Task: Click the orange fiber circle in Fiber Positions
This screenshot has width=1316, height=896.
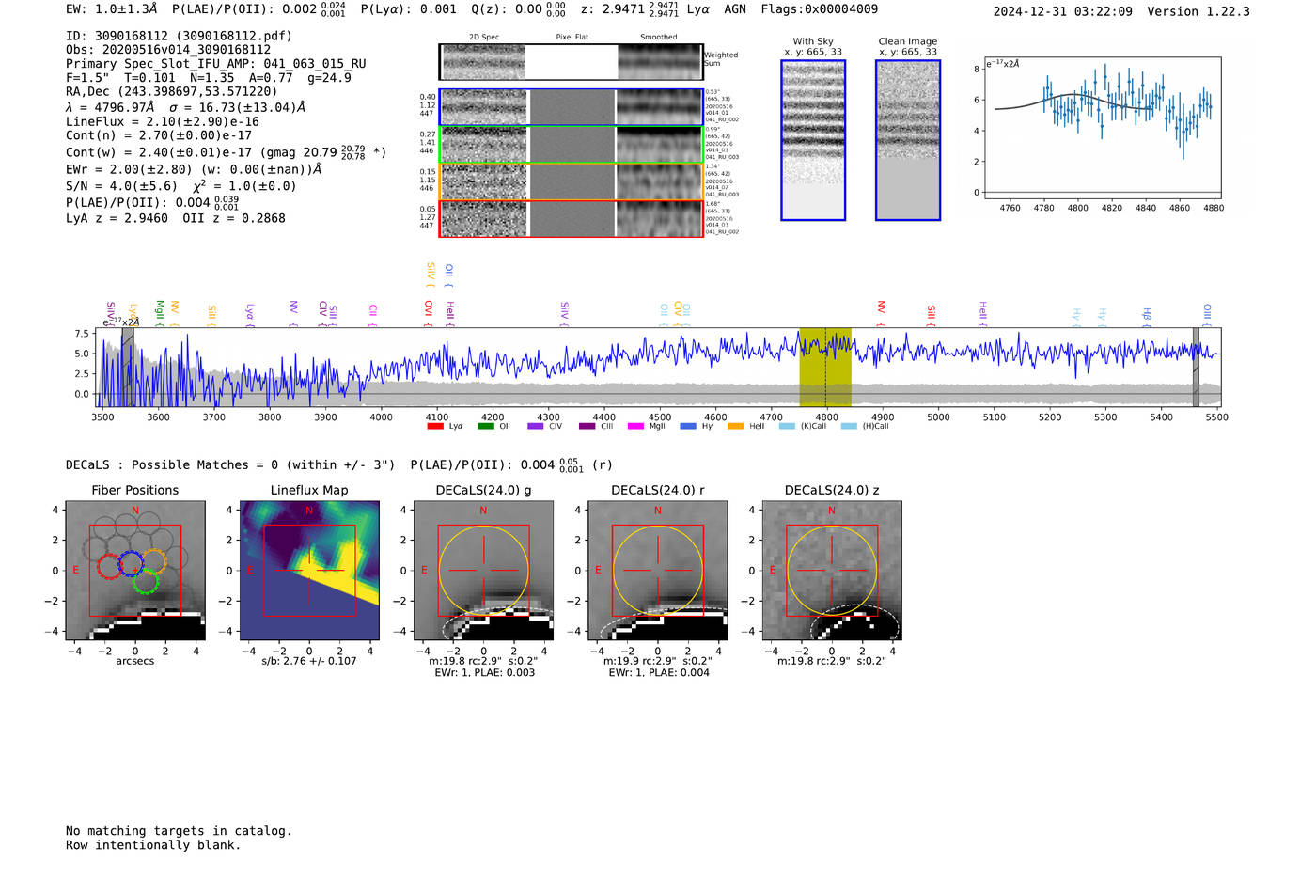Action: 154,561
